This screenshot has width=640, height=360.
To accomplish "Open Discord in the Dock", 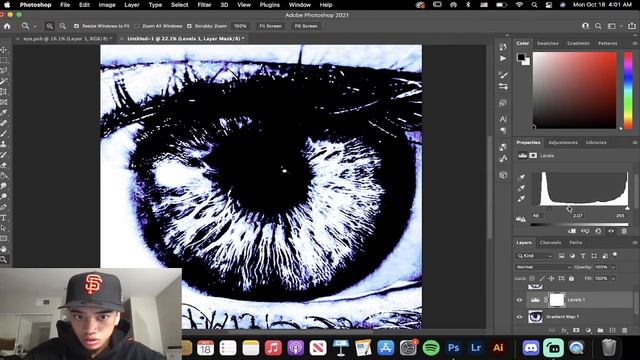I will coord(531,348).
